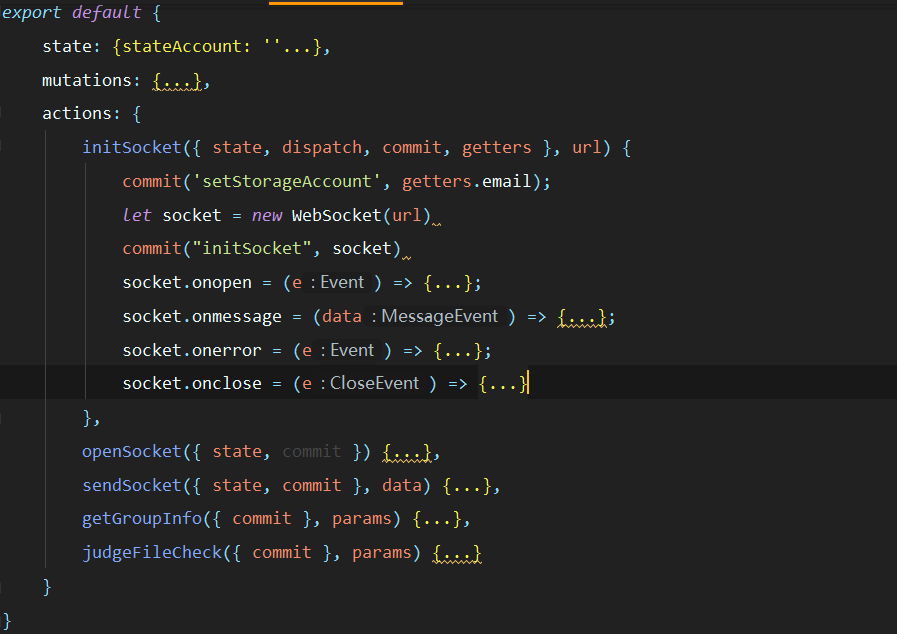The image size is (897, 634).
Task: Click the 'openSocket' method name
Action: pyautogui.click(x=132, y=451)
